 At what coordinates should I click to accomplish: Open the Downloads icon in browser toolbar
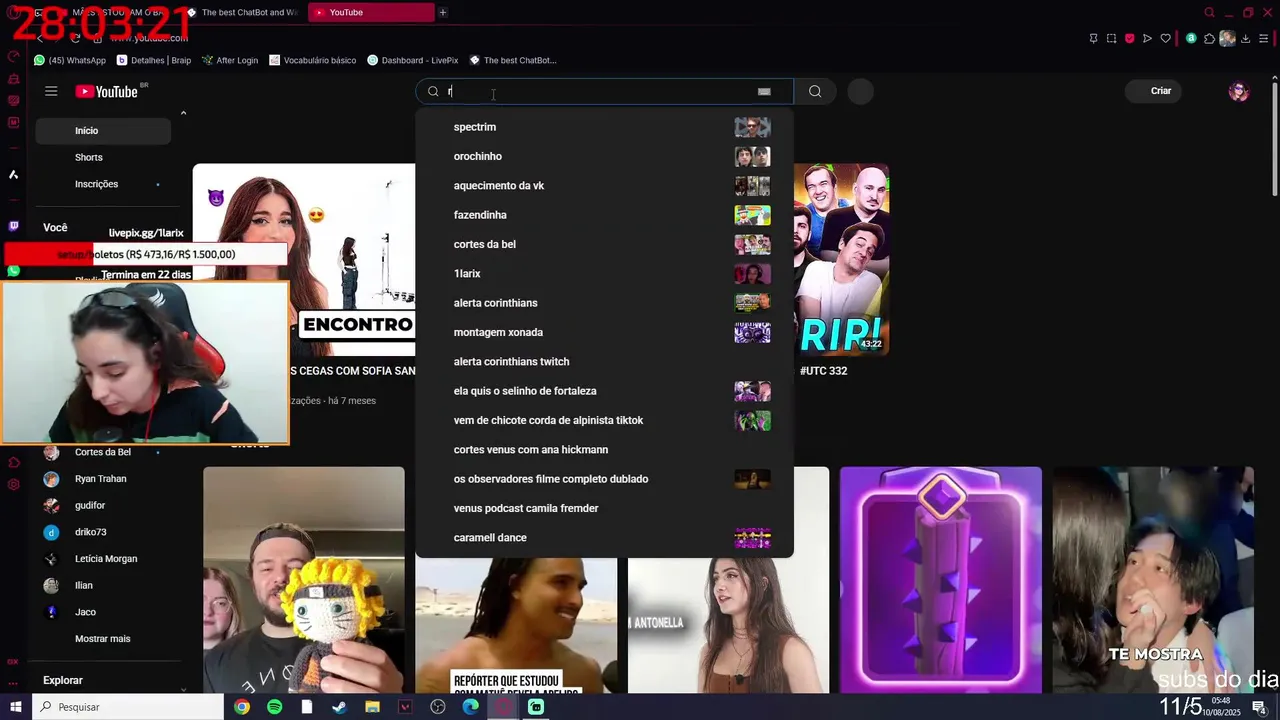pos(1246,38)
